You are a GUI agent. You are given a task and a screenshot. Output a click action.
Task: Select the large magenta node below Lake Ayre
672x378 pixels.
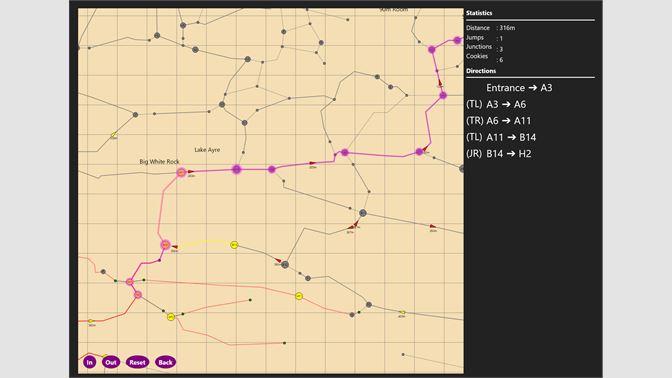[237, 169]
